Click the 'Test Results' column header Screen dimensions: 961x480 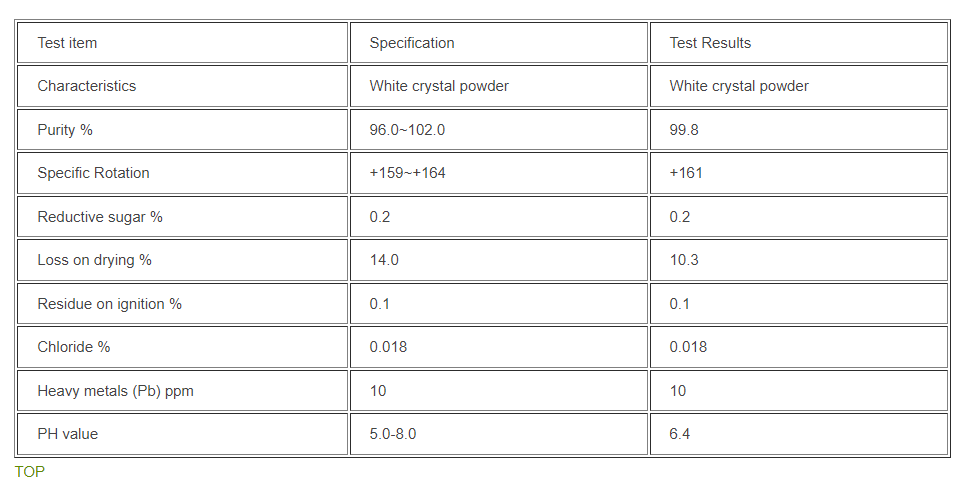710,43
